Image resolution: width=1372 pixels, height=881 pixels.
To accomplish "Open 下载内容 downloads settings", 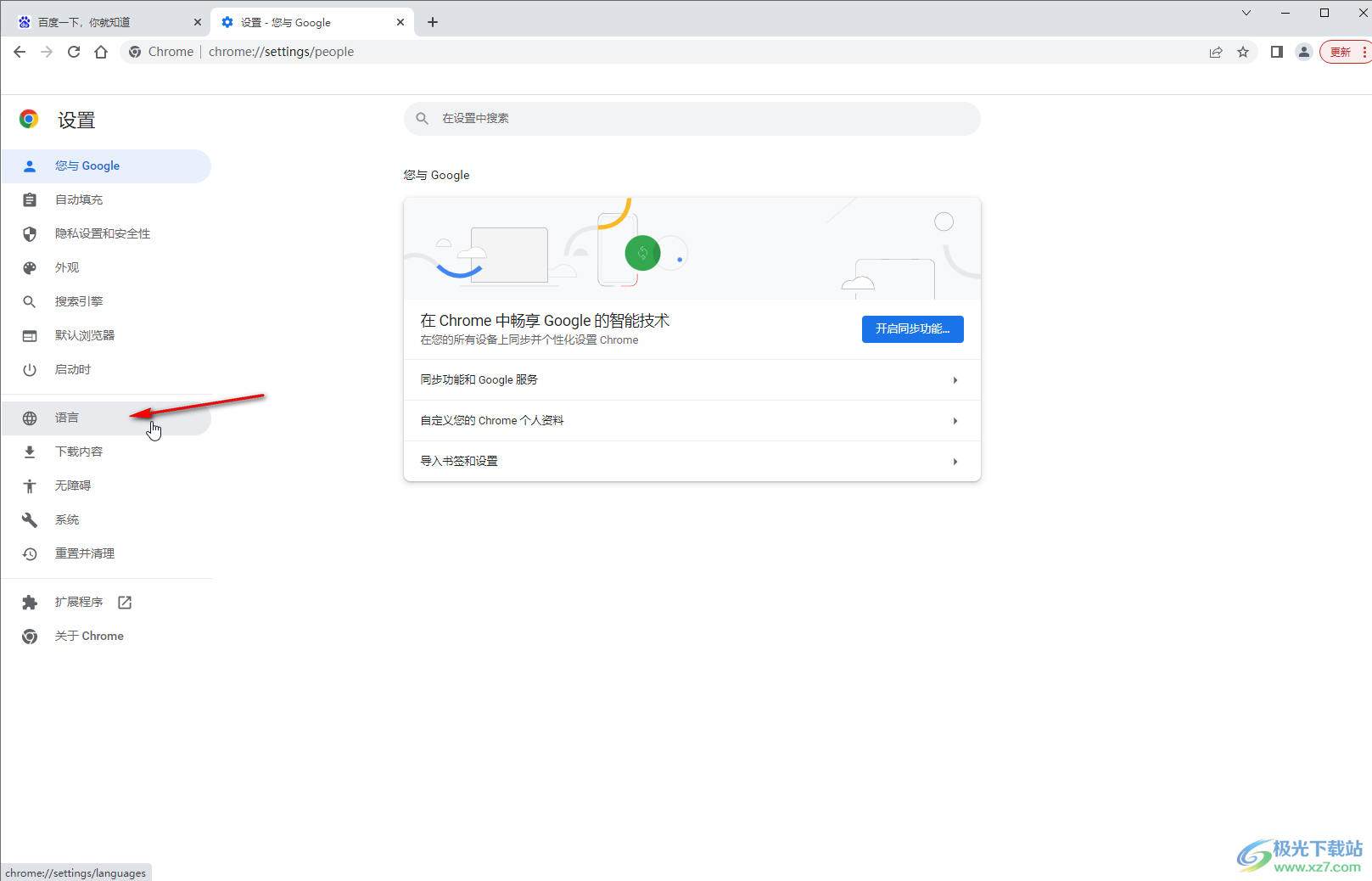I will click(106, 452).
